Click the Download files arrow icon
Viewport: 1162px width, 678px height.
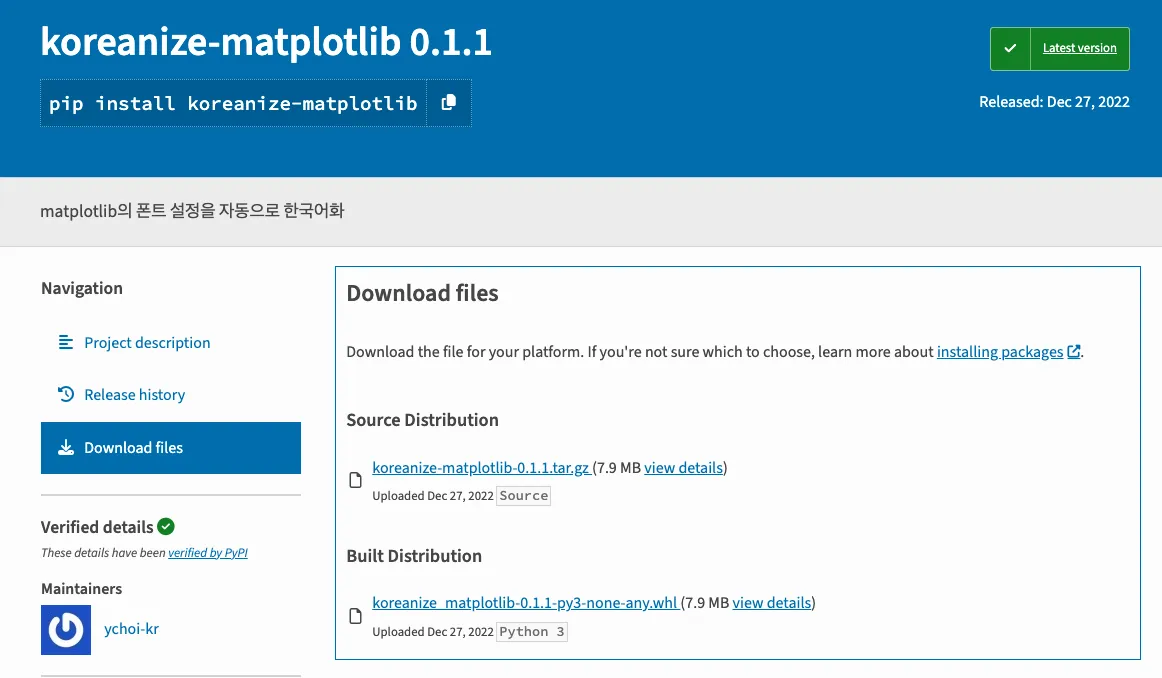click(x=66, y=448)
